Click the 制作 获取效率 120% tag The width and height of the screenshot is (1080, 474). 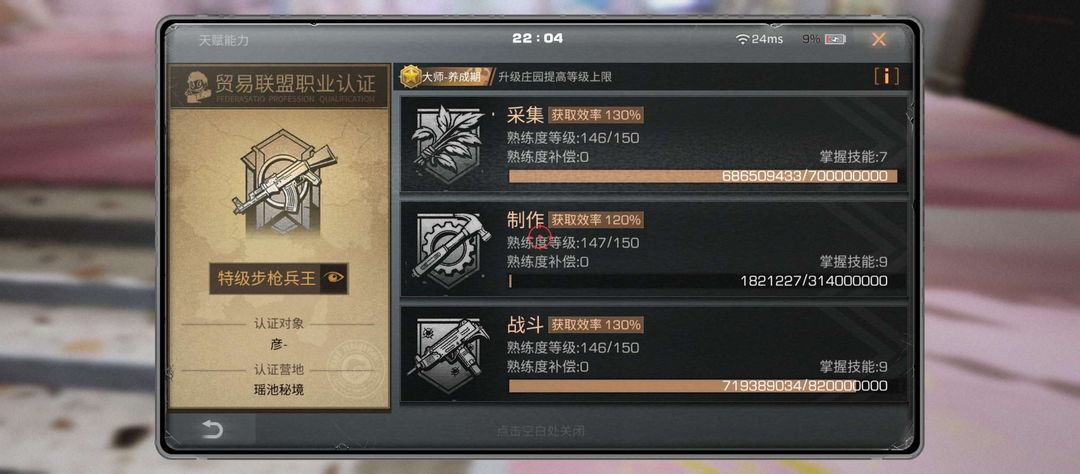pyautogui.click(x=596, y=220)
